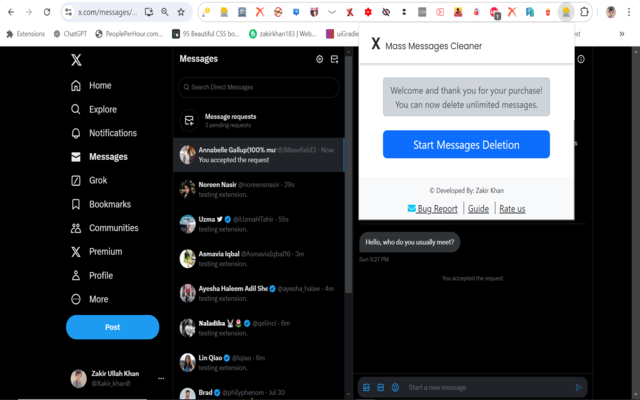Expand the bookmarks overflow chevron
Viewport: 640px width, 400px height.
[x=622, y=34]
